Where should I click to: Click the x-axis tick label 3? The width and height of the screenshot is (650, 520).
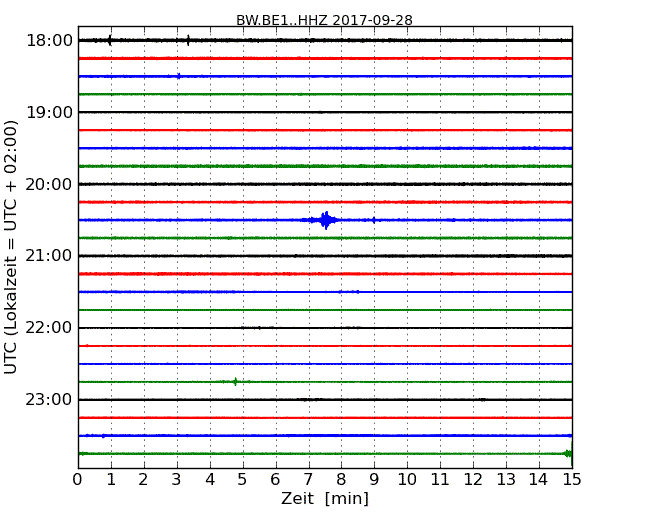(177, 480)
